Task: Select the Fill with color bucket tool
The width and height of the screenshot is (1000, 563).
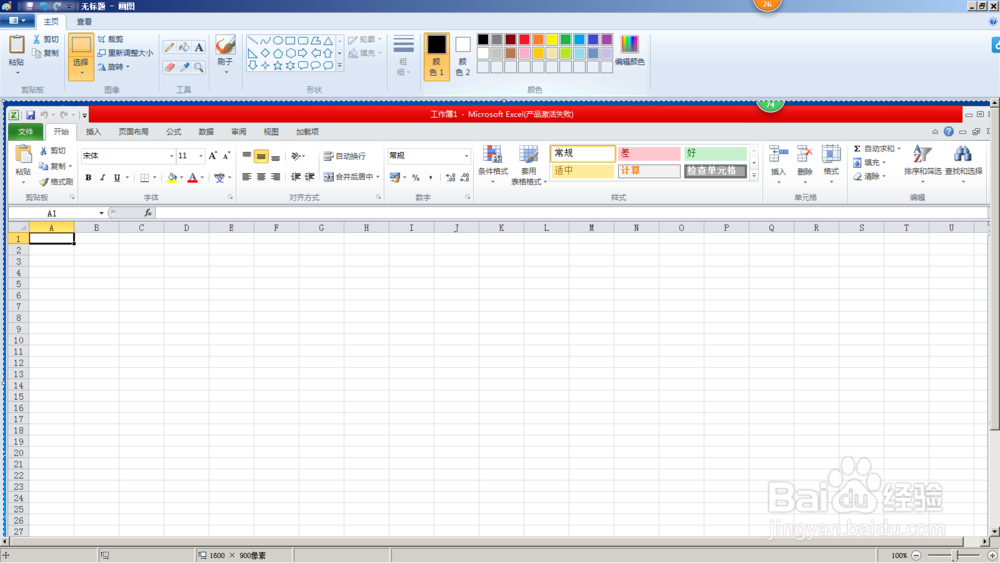Action: [x=184, y=48]
